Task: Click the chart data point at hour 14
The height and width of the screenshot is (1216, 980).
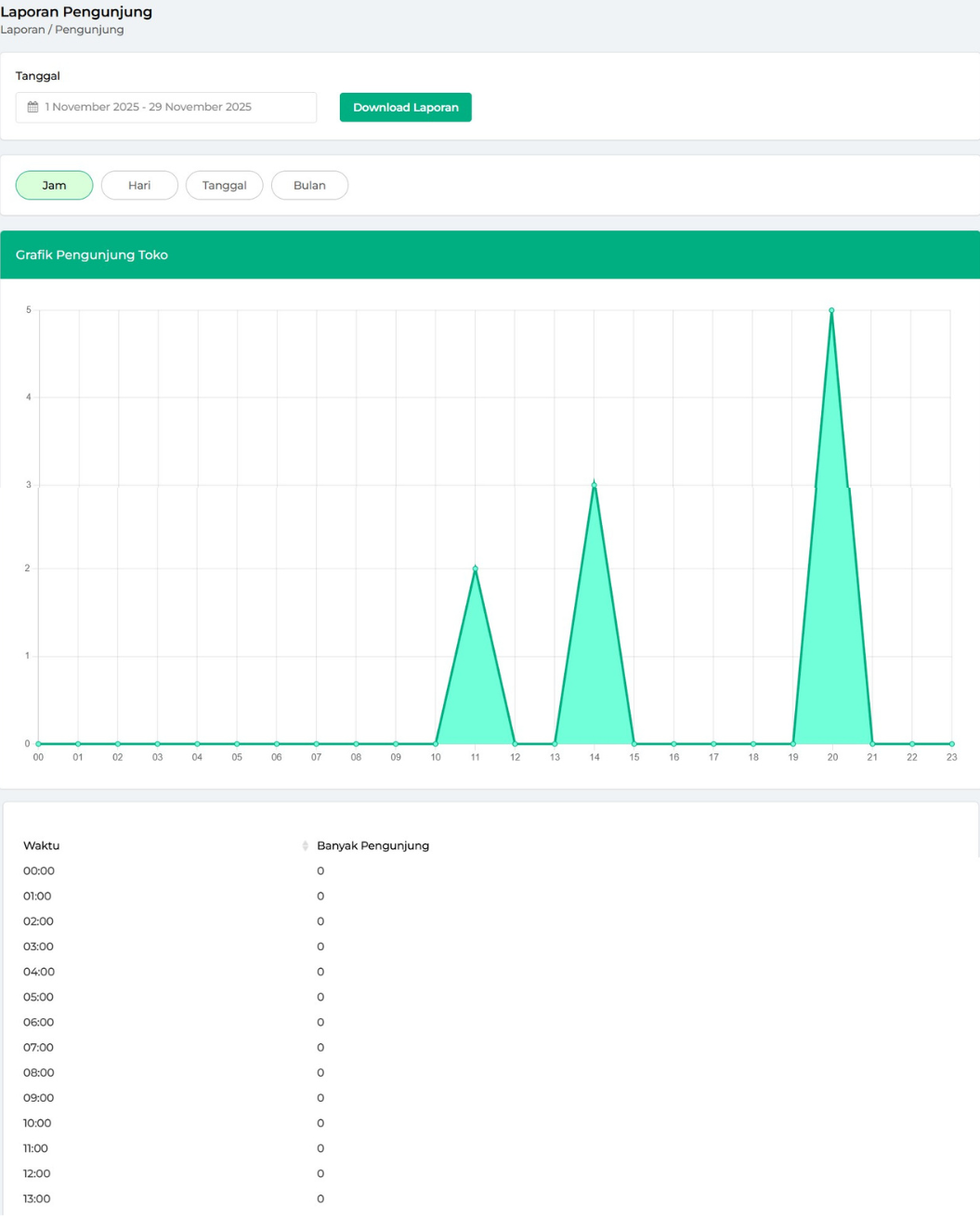Action: [x=595, y=484]
